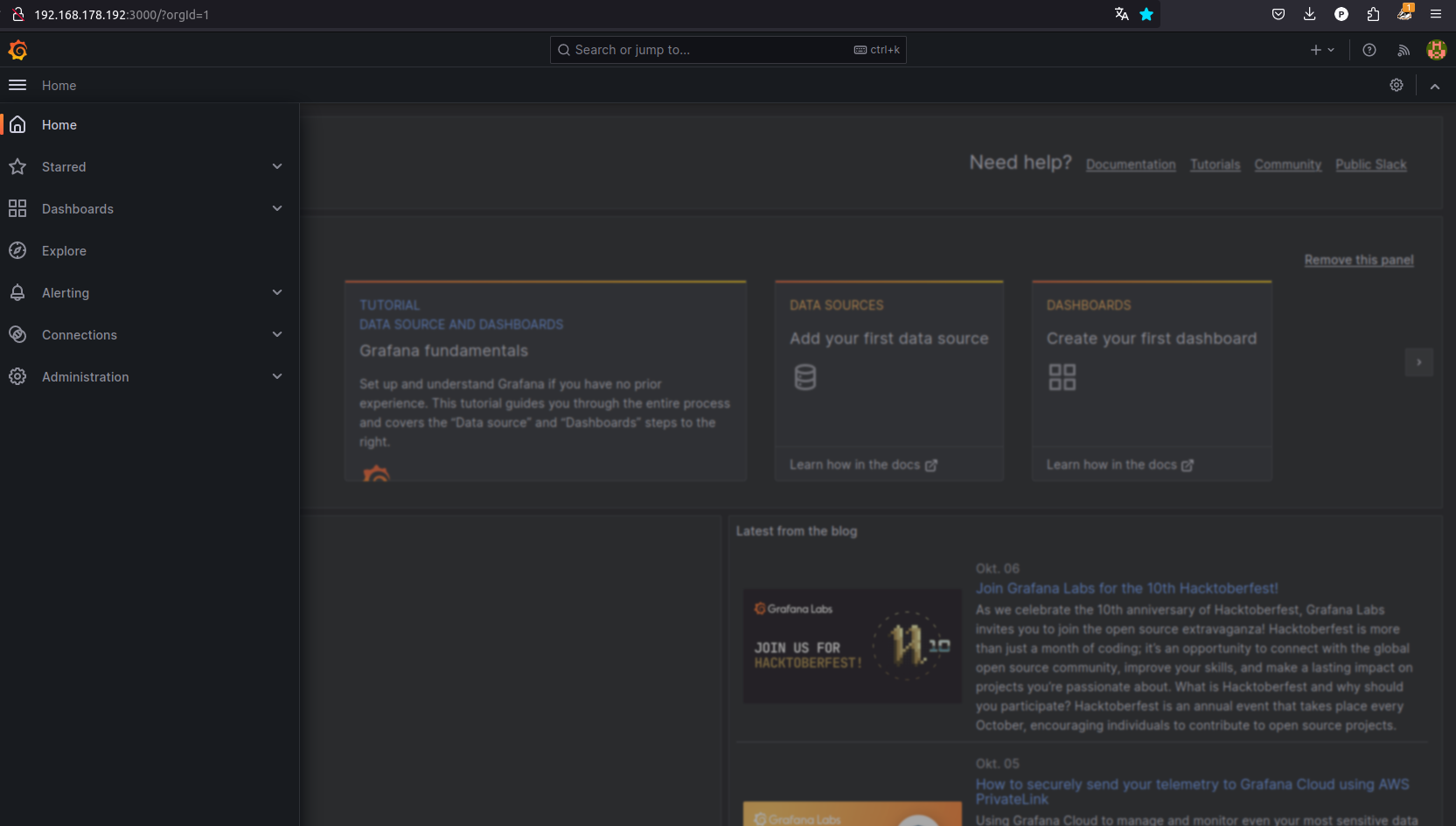Screen dimensions: 1456x826
Task: Click the Hacktoberfest blog thumbnail
Action: pyautogui.click(x=852, y=646)
